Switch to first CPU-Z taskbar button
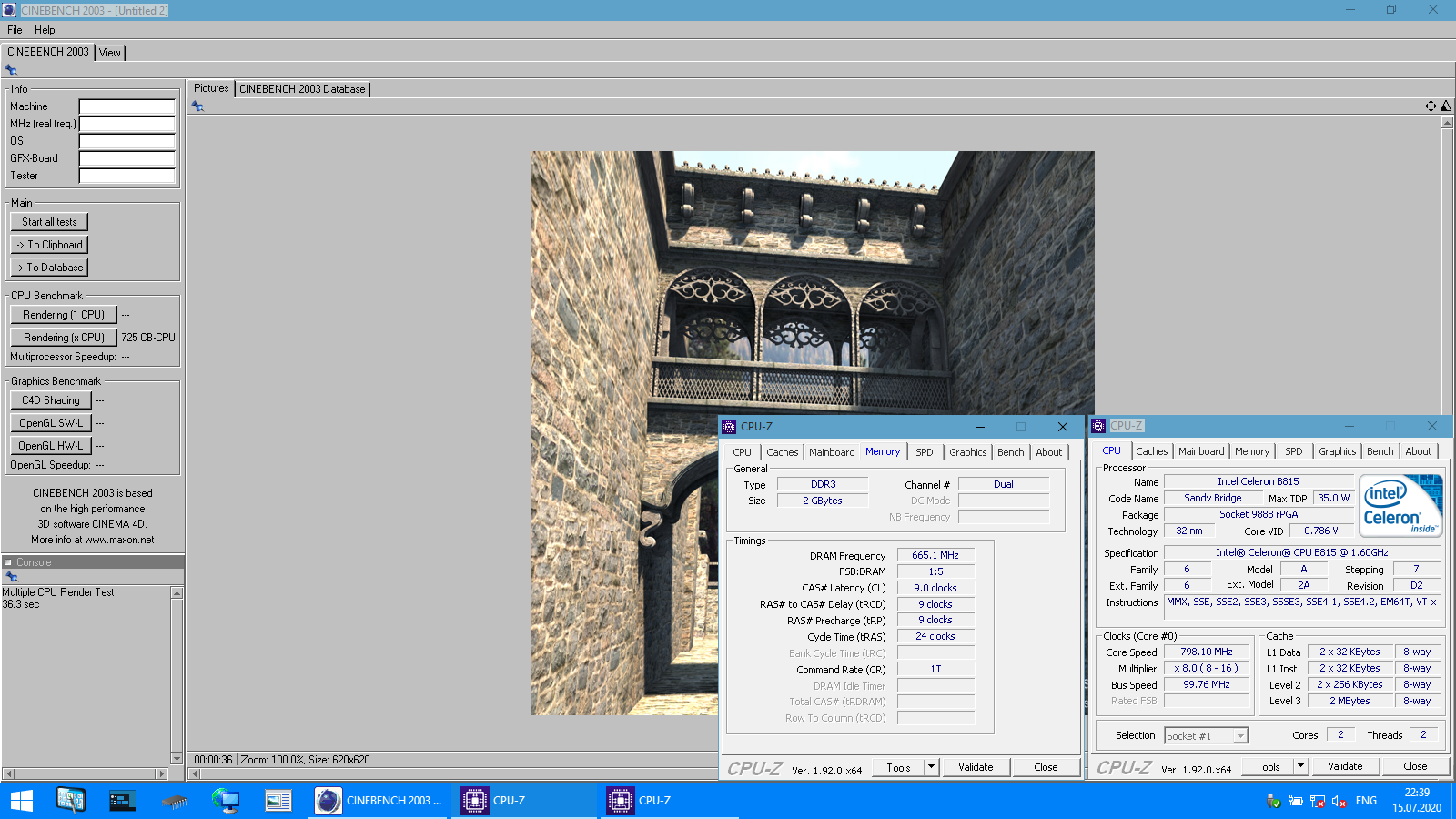1456x819 pixels. (525, 801)
